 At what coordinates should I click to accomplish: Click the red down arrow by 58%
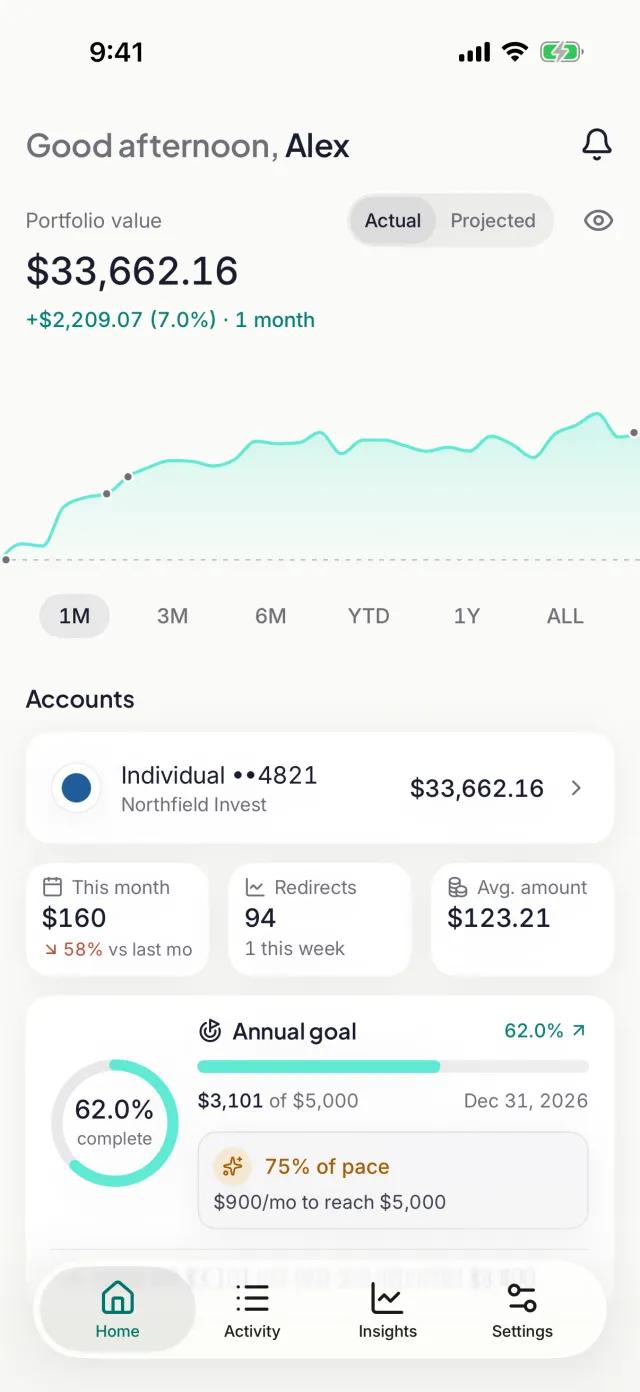[50, 950]
